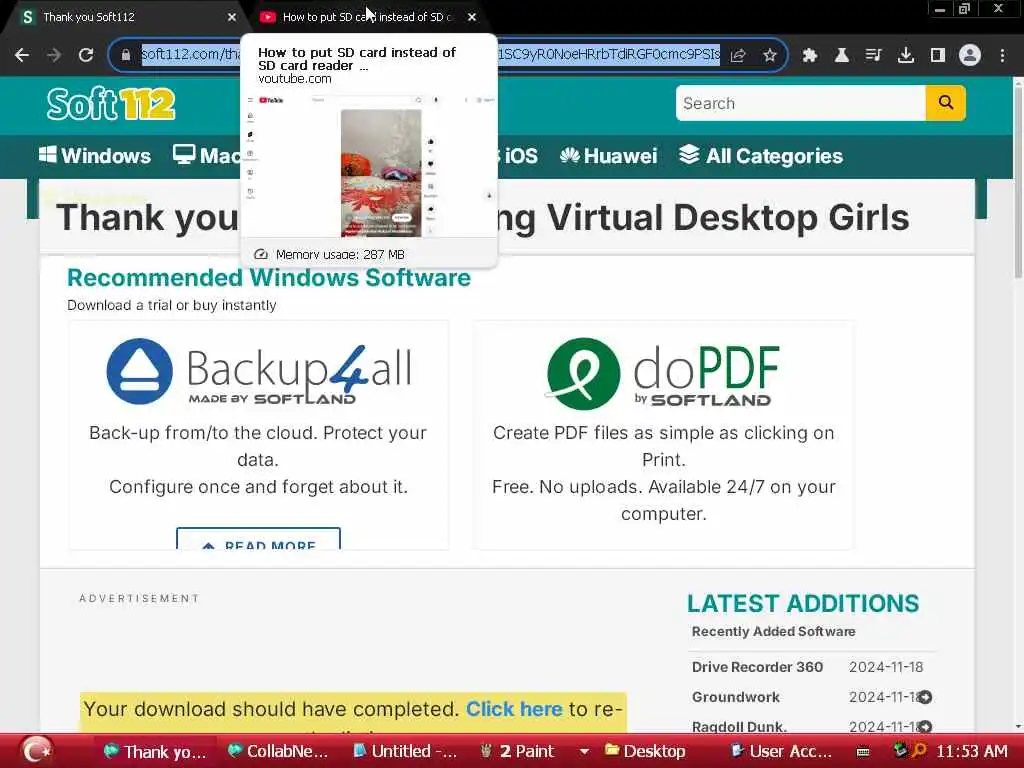1024x768 pixels.
Task: Click the yellow search magnifier button
Action: tap(945, 103)
